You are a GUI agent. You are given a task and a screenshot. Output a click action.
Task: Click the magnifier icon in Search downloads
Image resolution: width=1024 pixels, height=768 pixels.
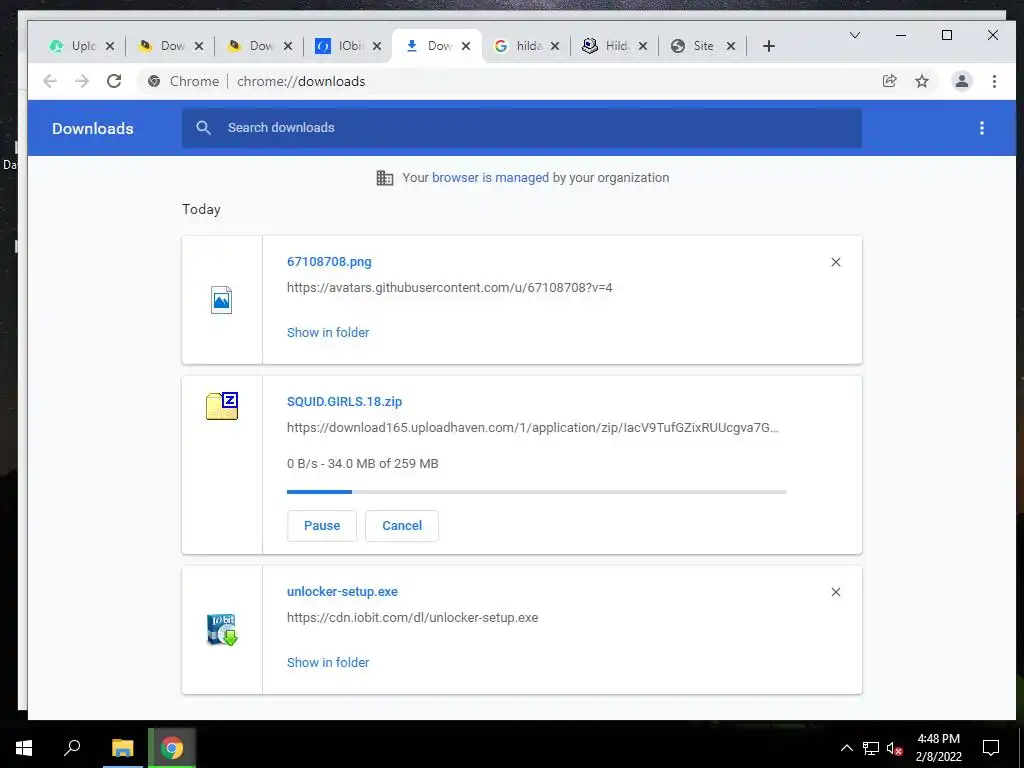(x=204, y=127)
